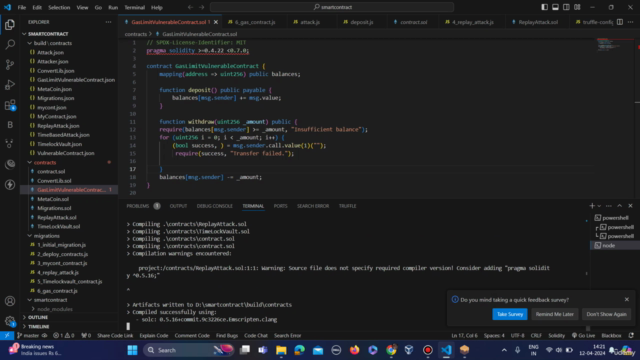Open VS Code icon in Windows taskbar

pyautogui.click(x=446, y=350)
